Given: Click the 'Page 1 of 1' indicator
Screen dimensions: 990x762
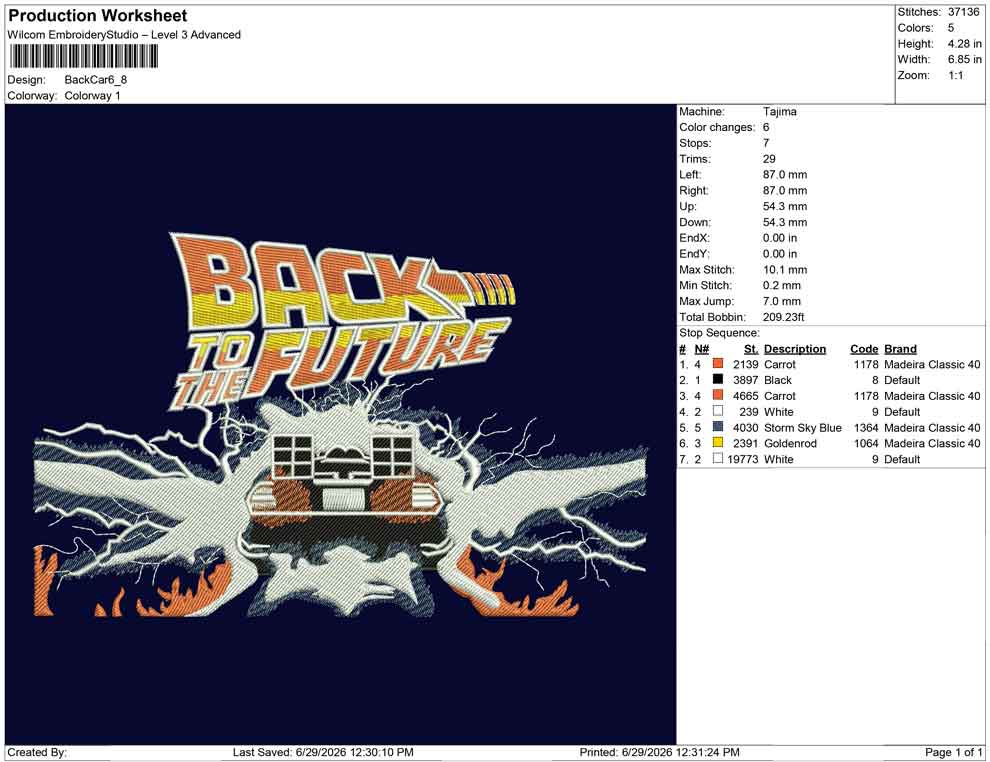Looking at the screenshot, I should pyautogui.click(x=954, y=752).
